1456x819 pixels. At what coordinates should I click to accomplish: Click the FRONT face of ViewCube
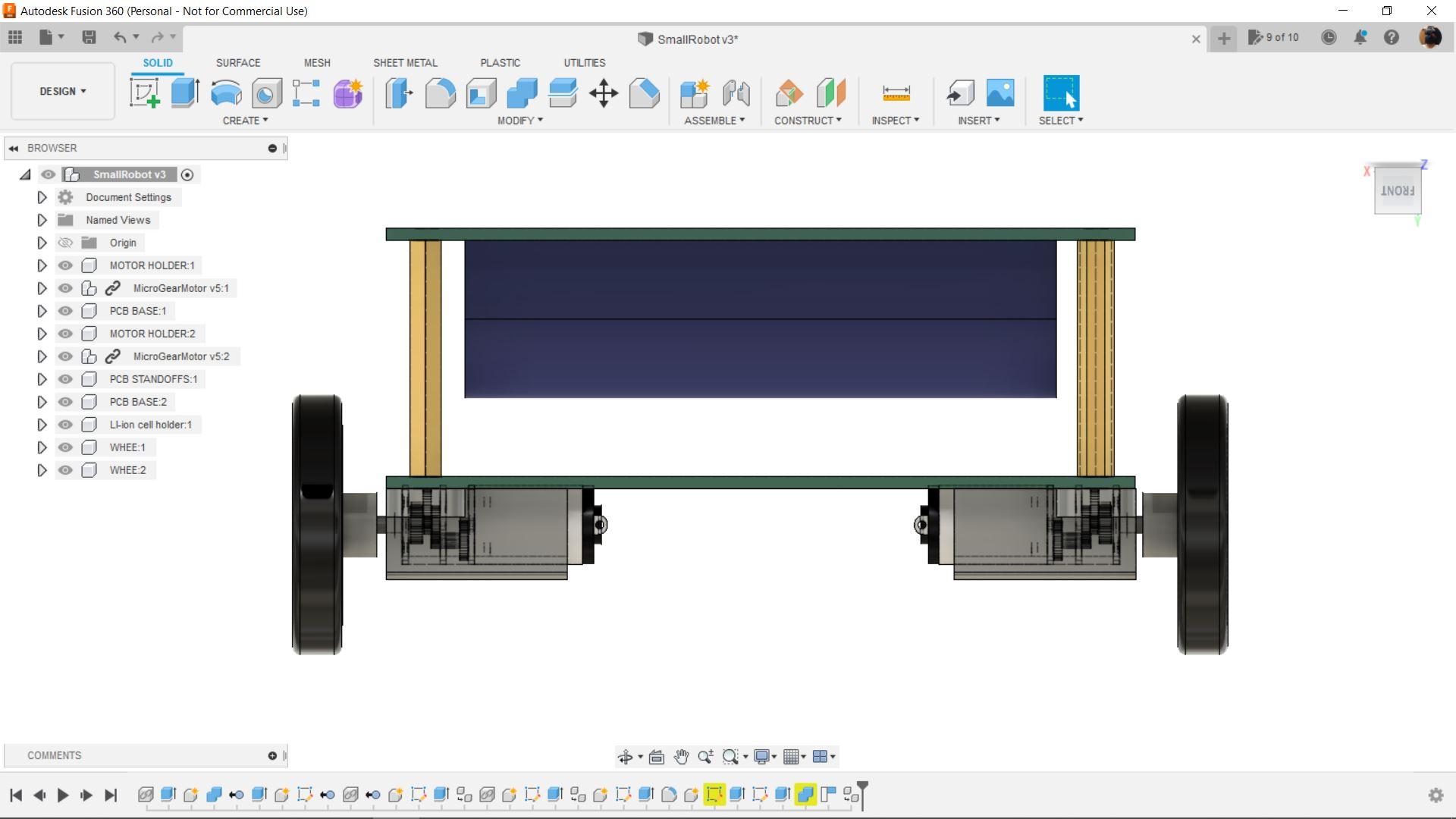coord(1397,190)
